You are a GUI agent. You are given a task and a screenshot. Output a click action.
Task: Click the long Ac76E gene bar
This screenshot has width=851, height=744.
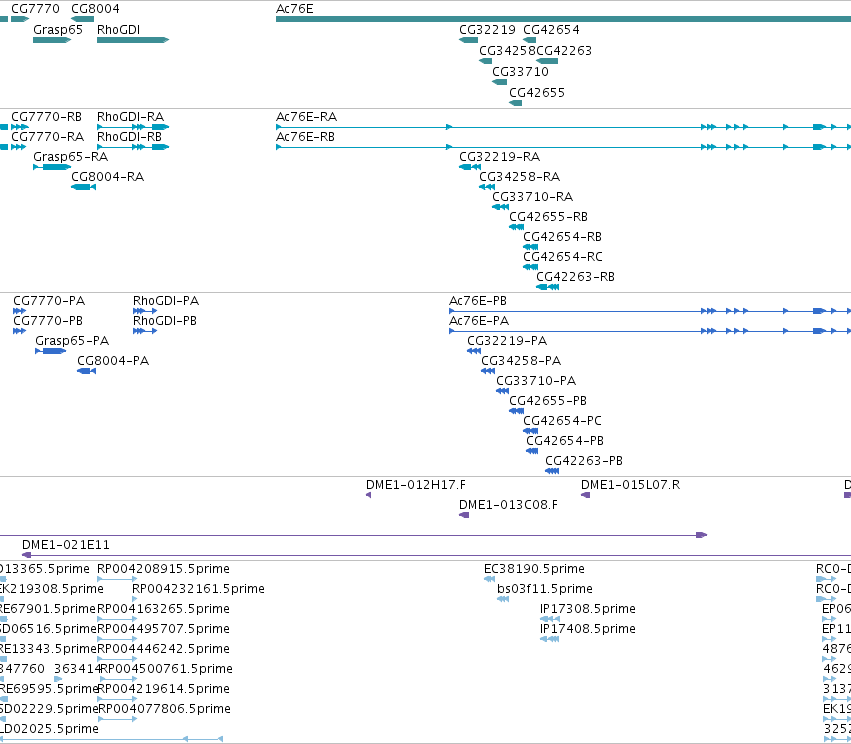(563, 20)
